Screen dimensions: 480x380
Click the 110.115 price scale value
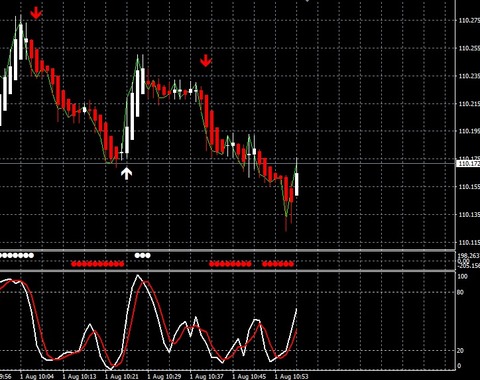click(469, 242)
